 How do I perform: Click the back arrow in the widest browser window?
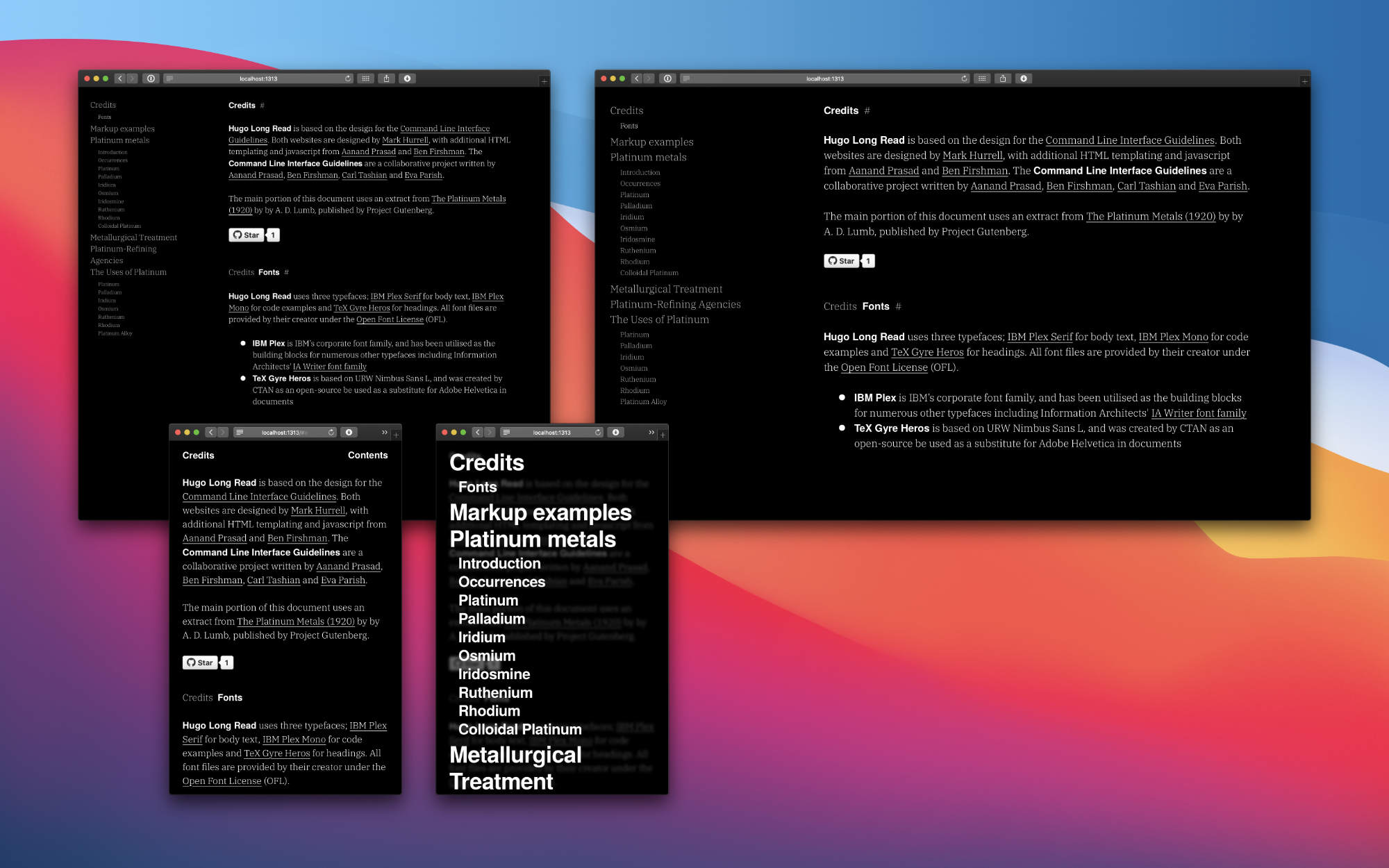[x=636, y=78]
